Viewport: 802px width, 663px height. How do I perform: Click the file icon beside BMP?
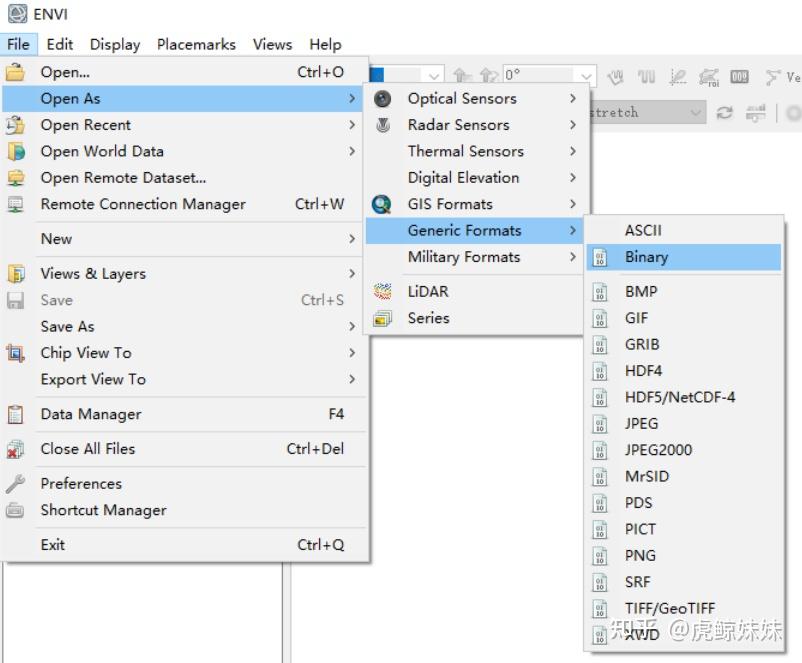(x=599, y=292)
